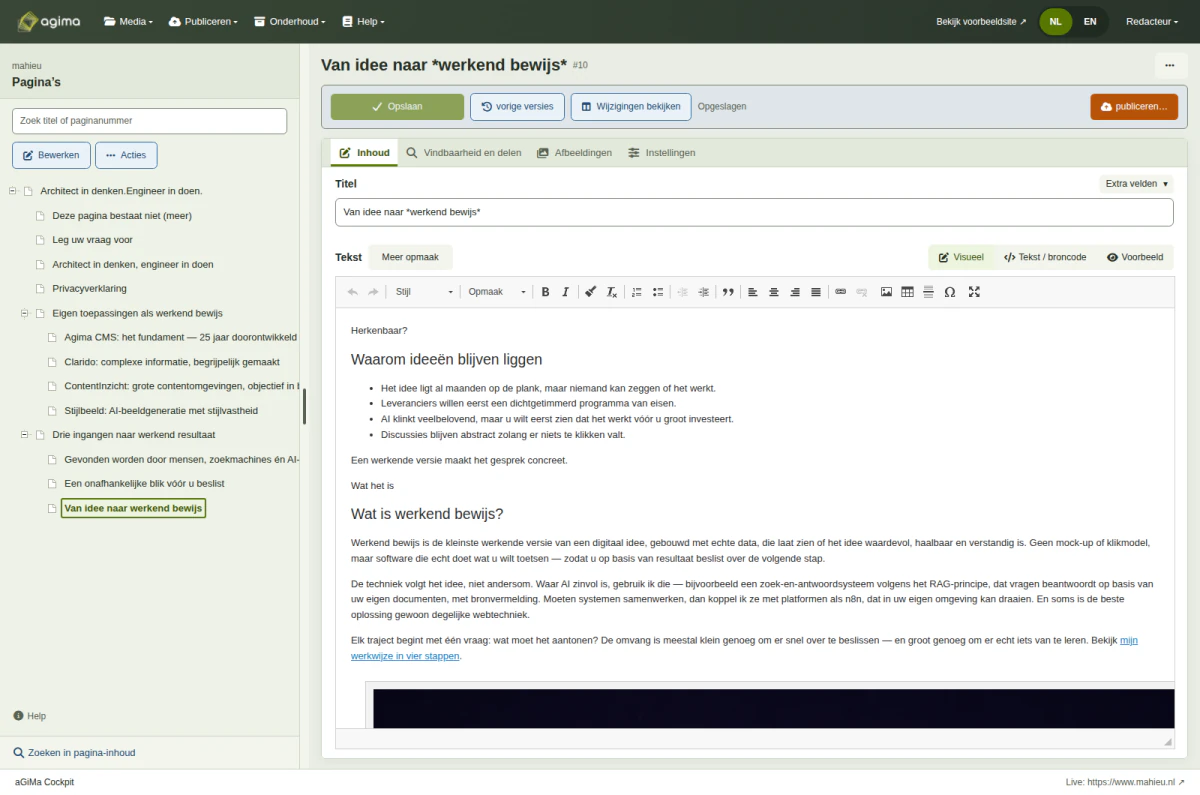Insert a bulleted list
The height and width of the screenshot is (795, 1200).
658,292
